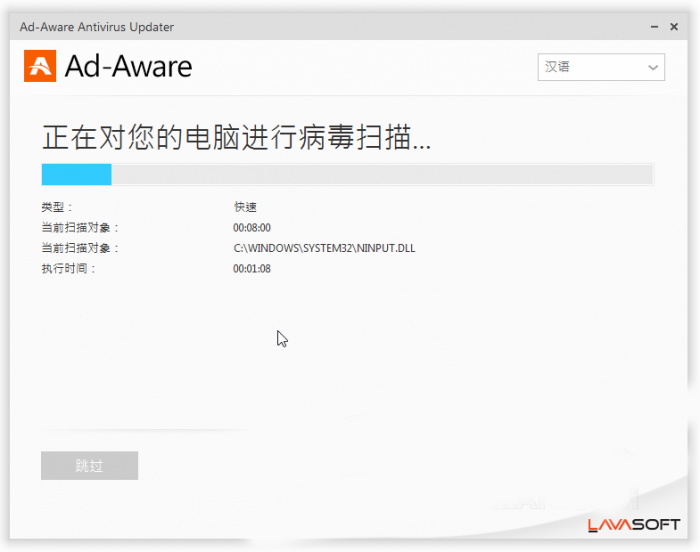Click the heading 正在对您的电脑进行病毒扫描

tap(236, 138)
